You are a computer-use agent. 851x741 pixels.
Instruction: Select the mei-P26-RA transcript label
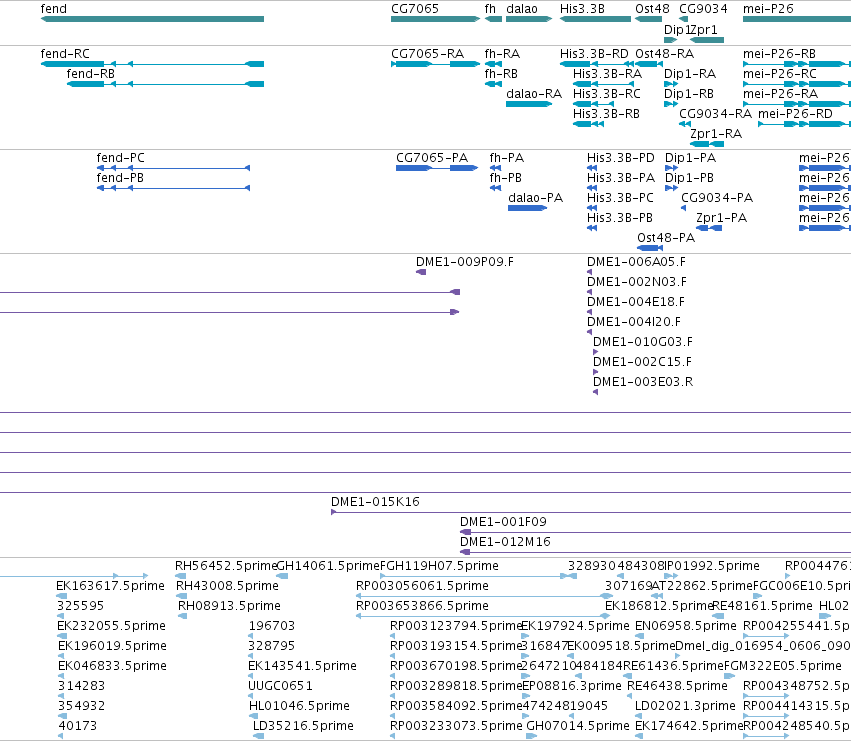tap(780, 94)
